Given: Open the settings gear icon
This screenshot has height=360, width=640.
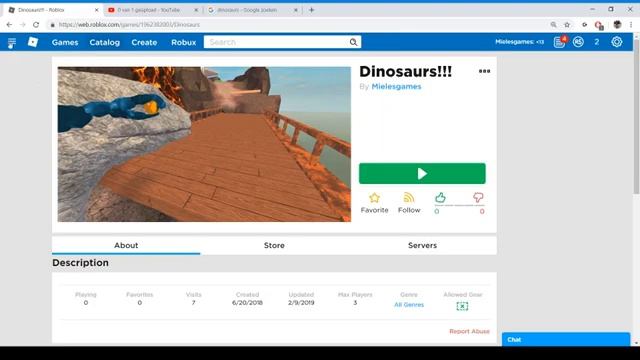Looking at the screenshot, I should (617, 42).
